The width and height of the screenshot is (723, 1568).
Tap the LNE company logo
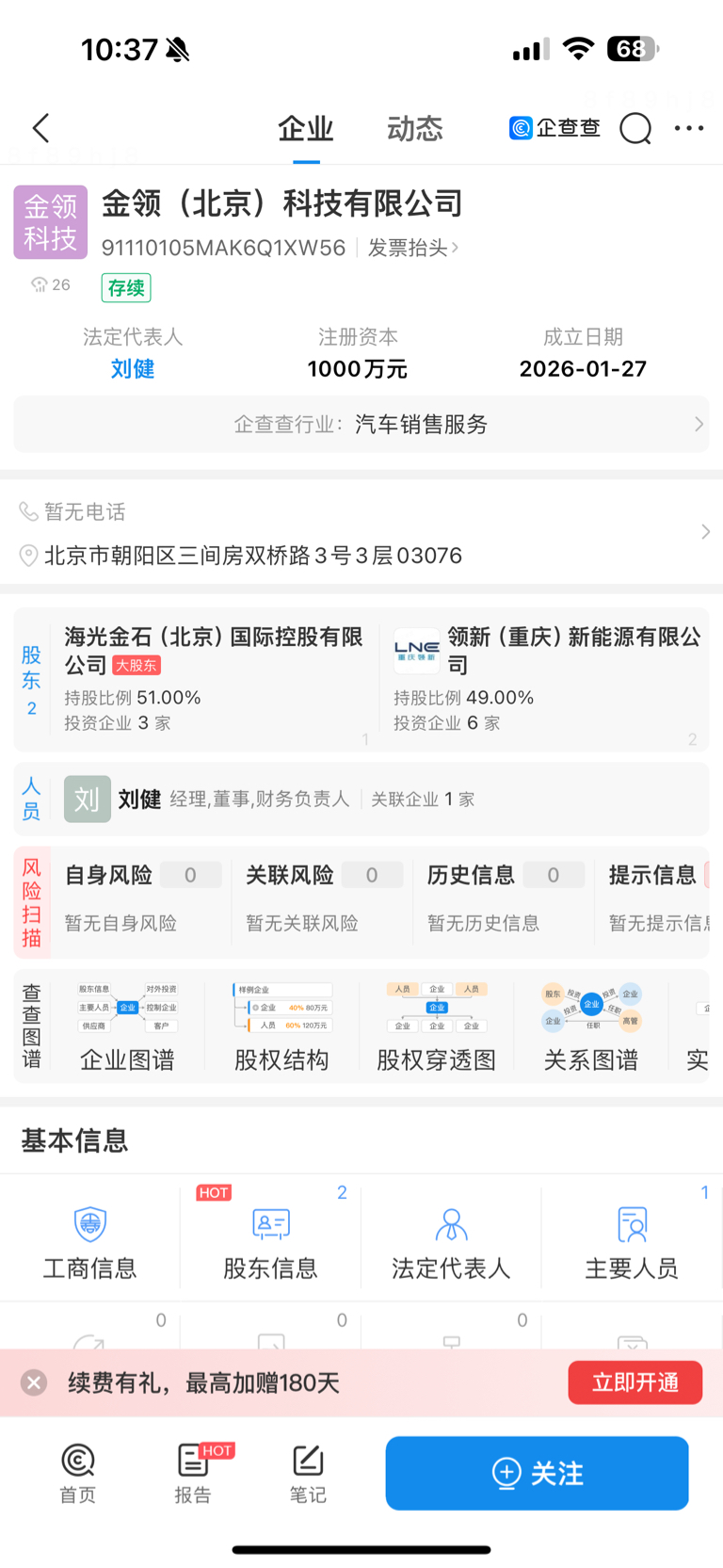(x=417, y=651)
